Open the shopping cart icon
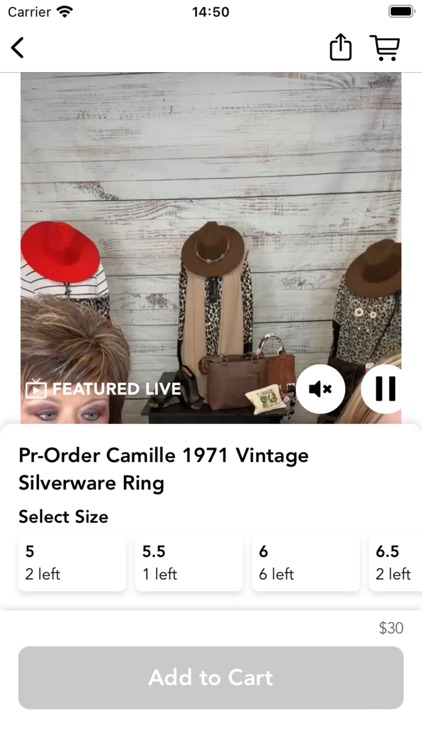Image resolution: width=422 pixels, height=750 pixels. pos(385,47)
